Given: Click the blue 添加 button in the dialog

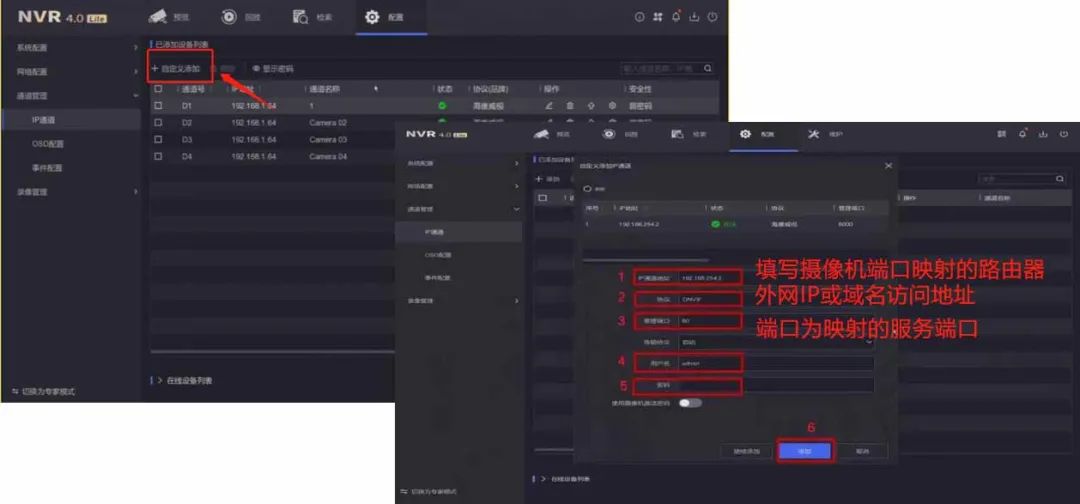Looking at the screenshot, I should (805, 451).
